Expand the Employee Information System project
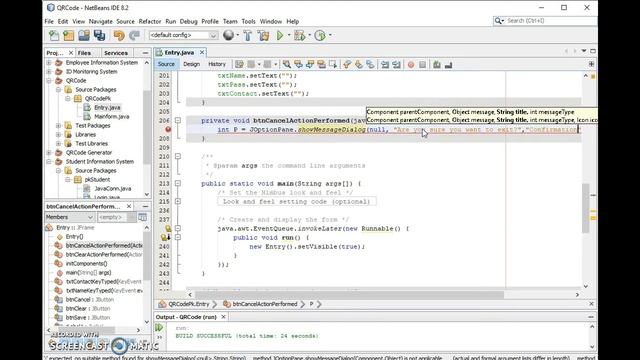 [49, 62]
